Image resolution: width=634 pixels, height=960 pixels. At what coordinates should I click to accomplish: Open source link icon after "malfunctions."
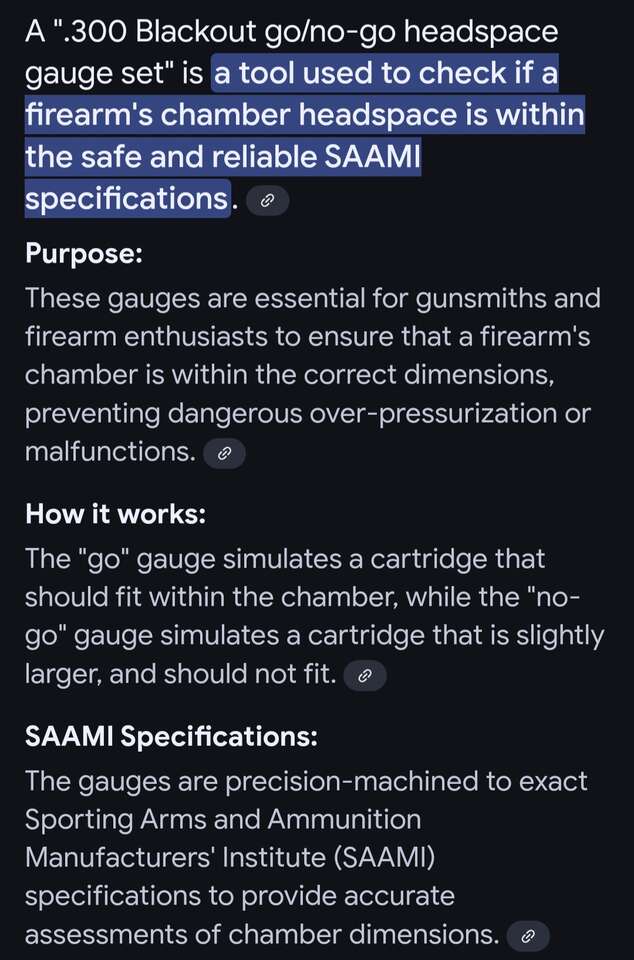224,454
